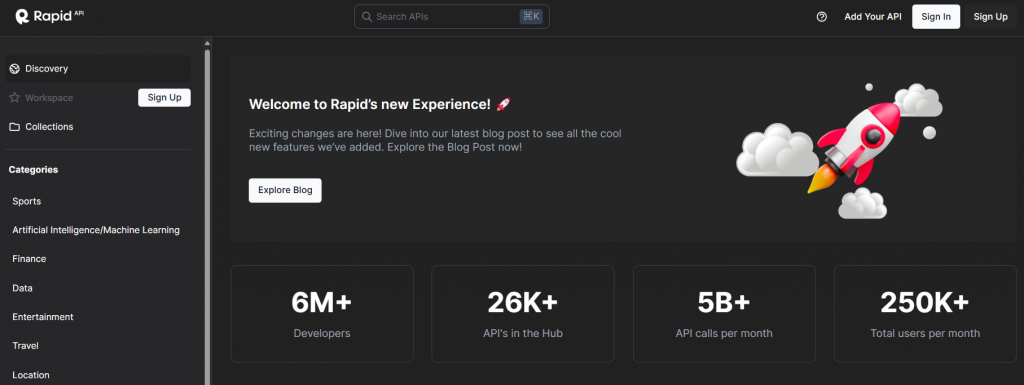Click the ⌘K shortcut badge

pos(531,17)
